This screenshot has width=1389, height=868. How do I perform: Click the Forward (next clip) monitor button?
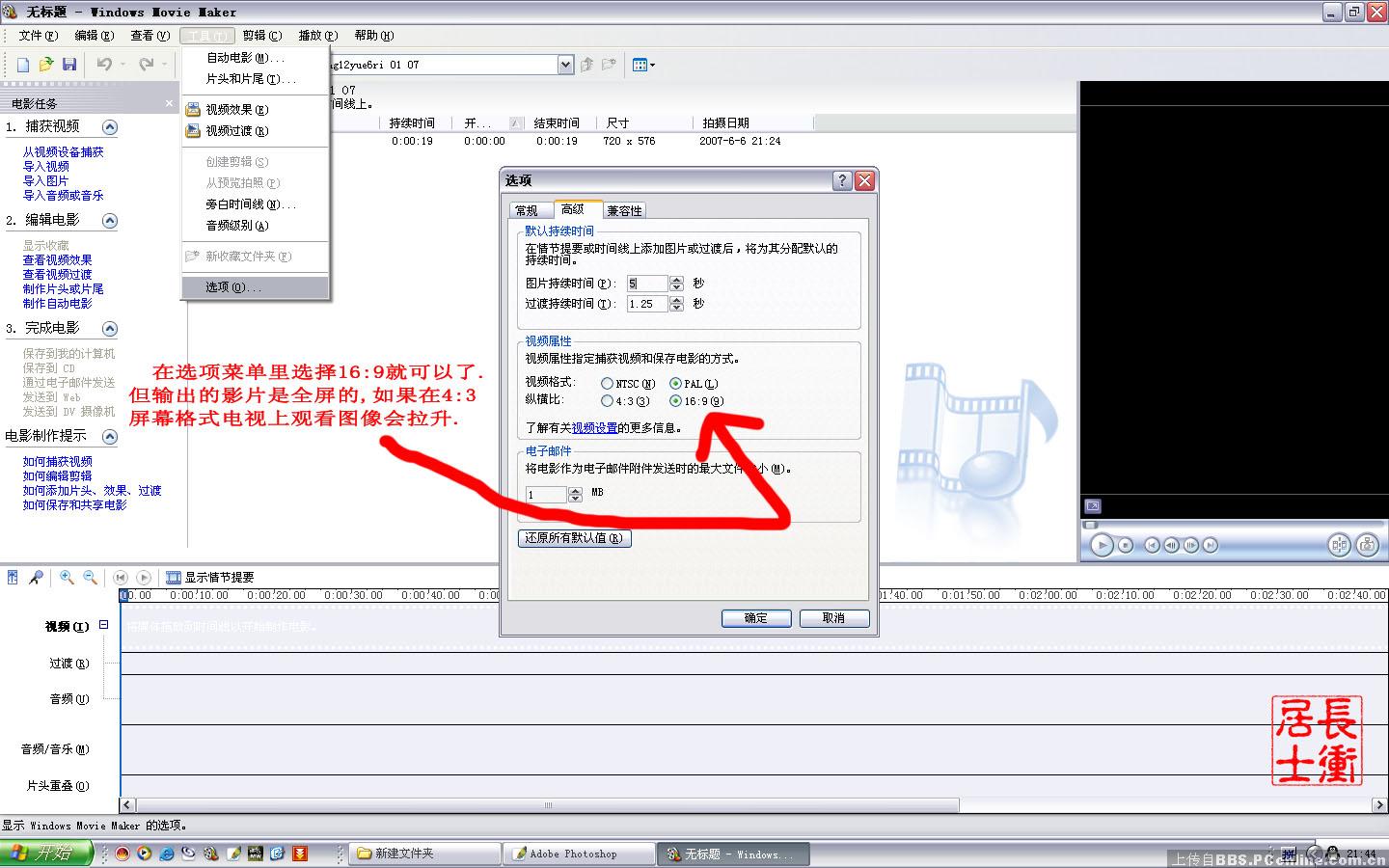click(1210, 545)
